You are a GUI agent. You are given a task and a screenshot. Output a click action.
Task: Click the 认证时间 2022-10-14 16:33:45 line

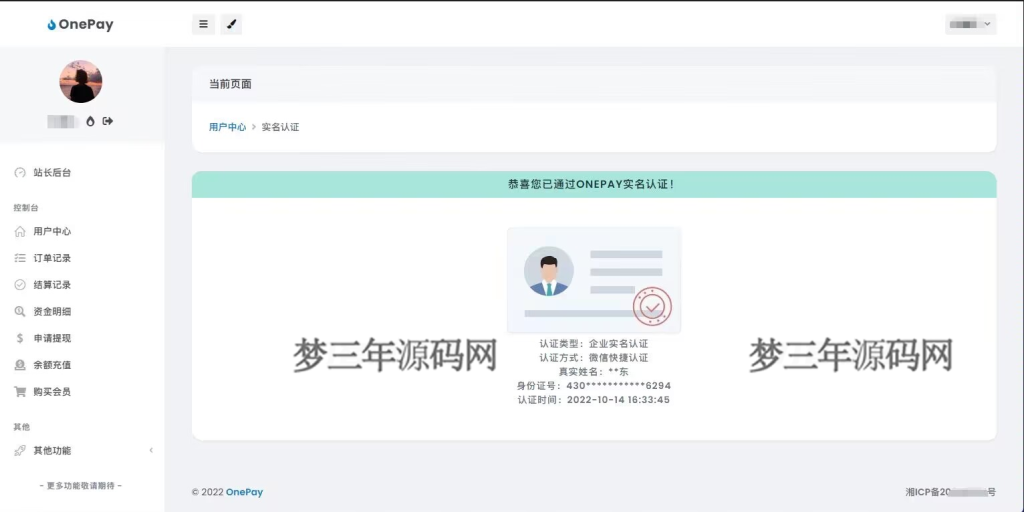(x=594, y=400)
